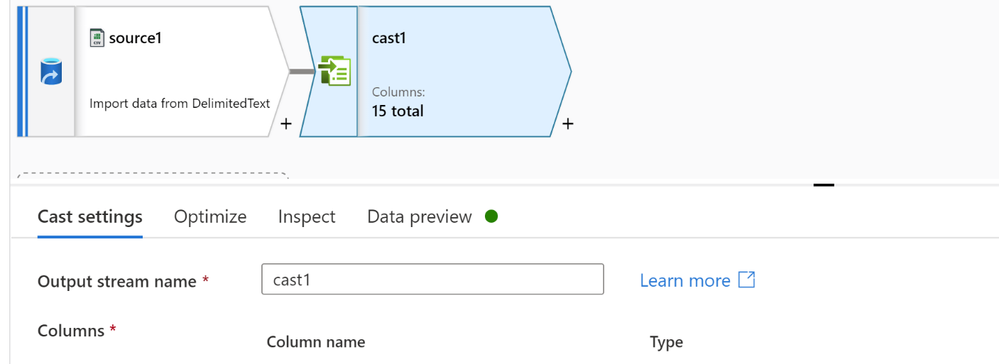Click the Type column header
The image size is (999, 364).
(666, 342)
